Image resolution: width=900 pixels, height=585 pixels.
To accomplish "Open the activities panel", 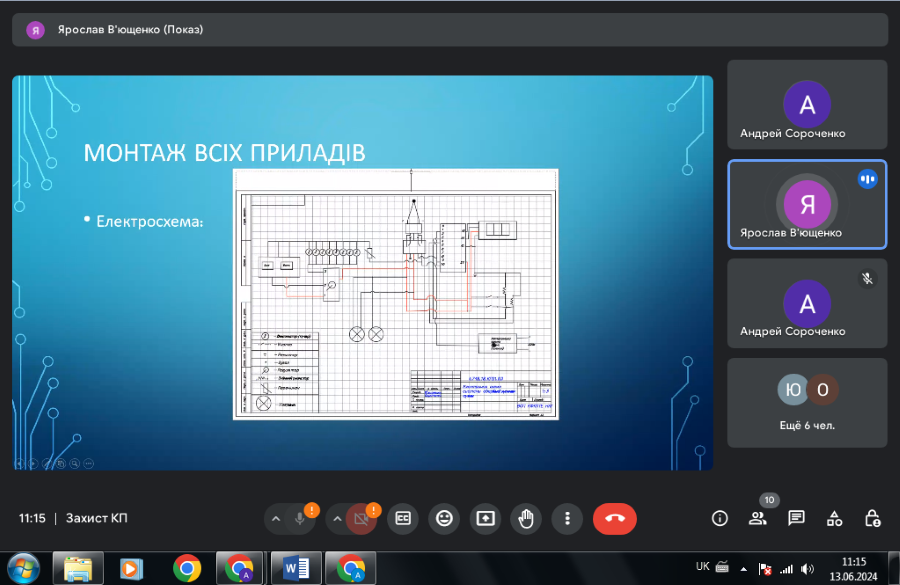I will [x=834, y=518].
